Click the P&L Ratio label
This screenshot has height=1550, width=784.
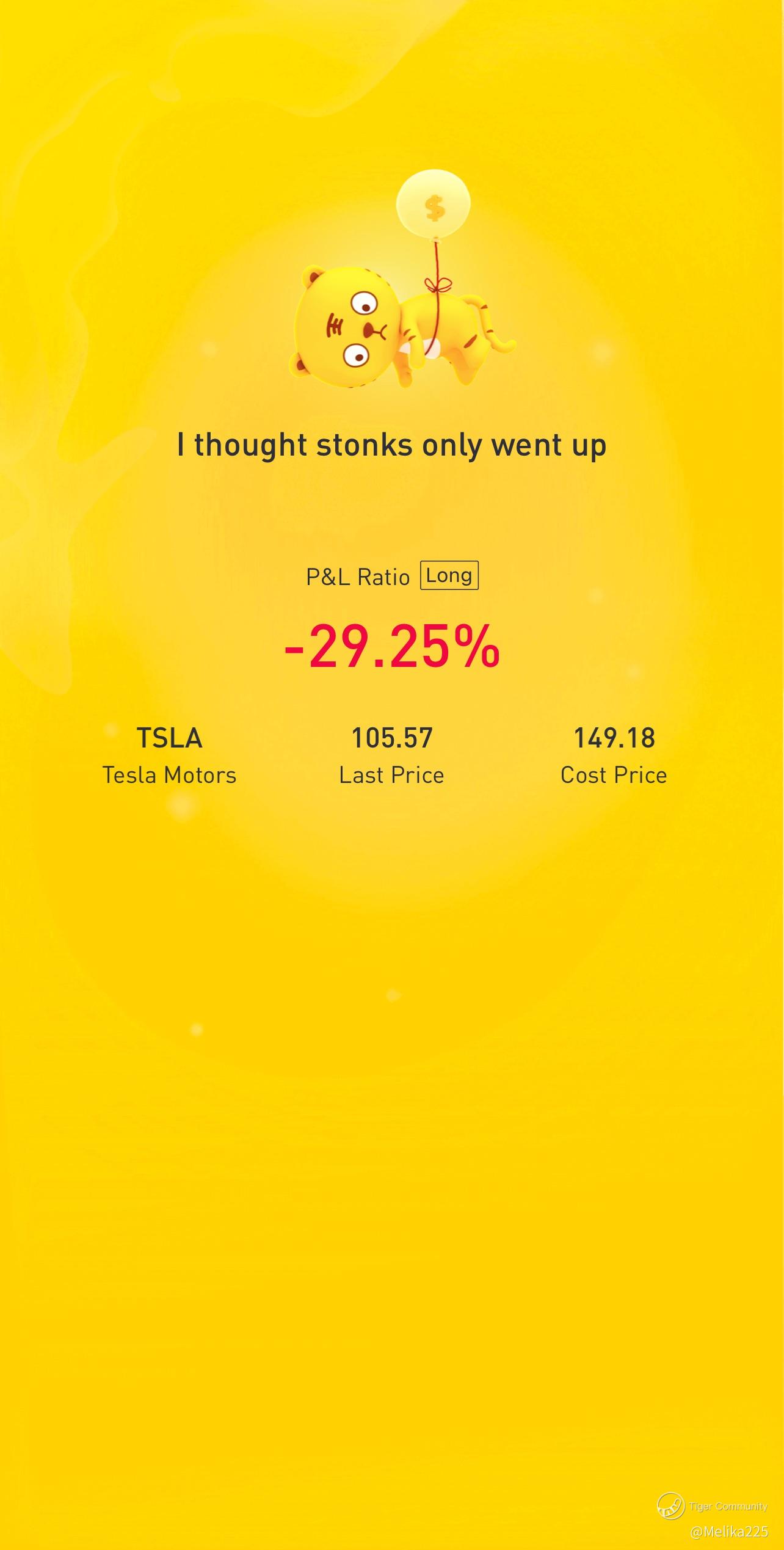tap(358, 577)
